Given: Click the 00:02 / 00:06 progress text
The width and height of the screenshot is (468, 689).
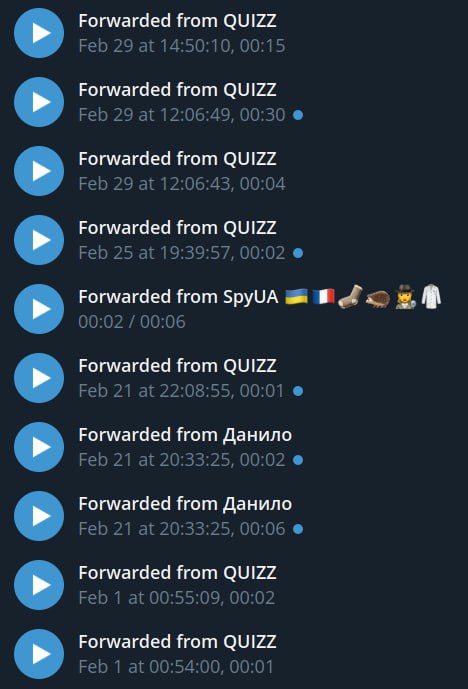Looking at the screenshot, I should pos(132,322).
